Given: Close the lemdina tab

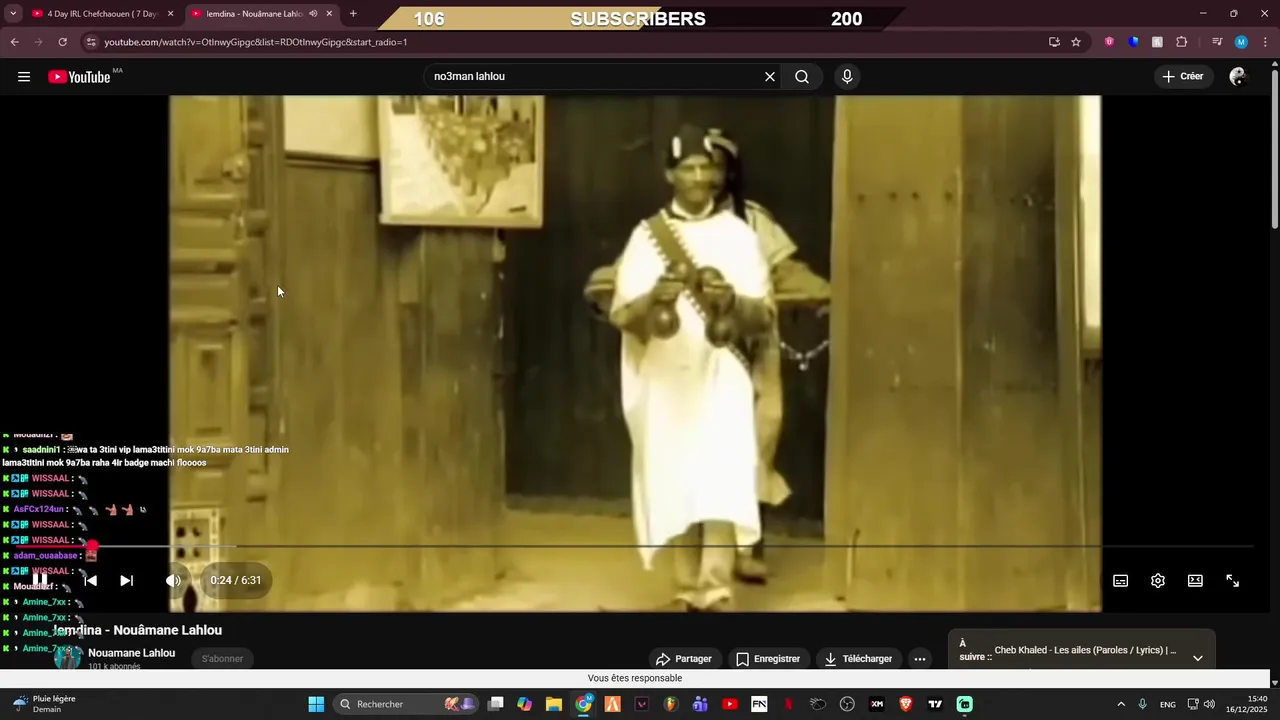Looking at the screenshot, I should point(329,14).
